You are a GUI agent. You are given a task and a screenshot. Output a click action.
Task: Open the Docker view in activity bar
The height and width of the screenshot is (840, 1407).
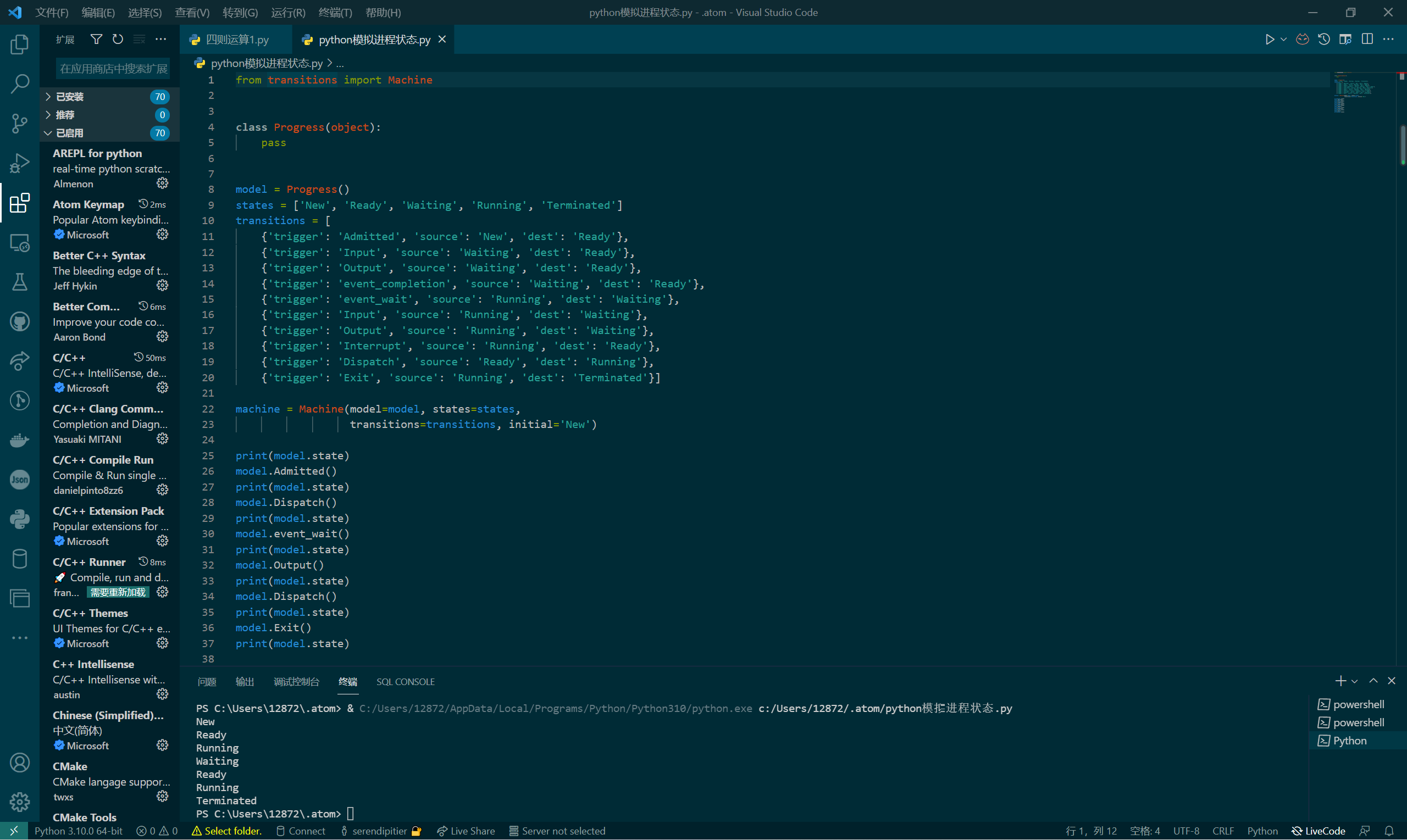(x=20, y=440)
